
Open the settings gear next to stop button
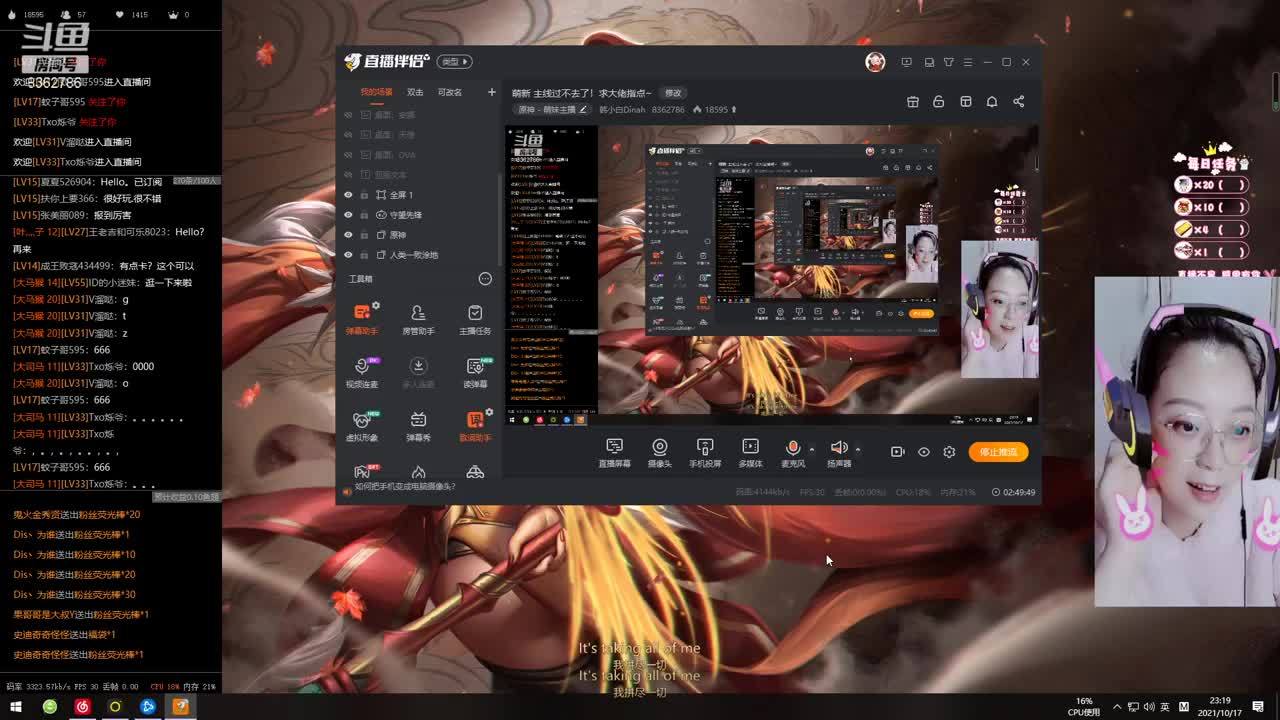[x=949, y=452]
